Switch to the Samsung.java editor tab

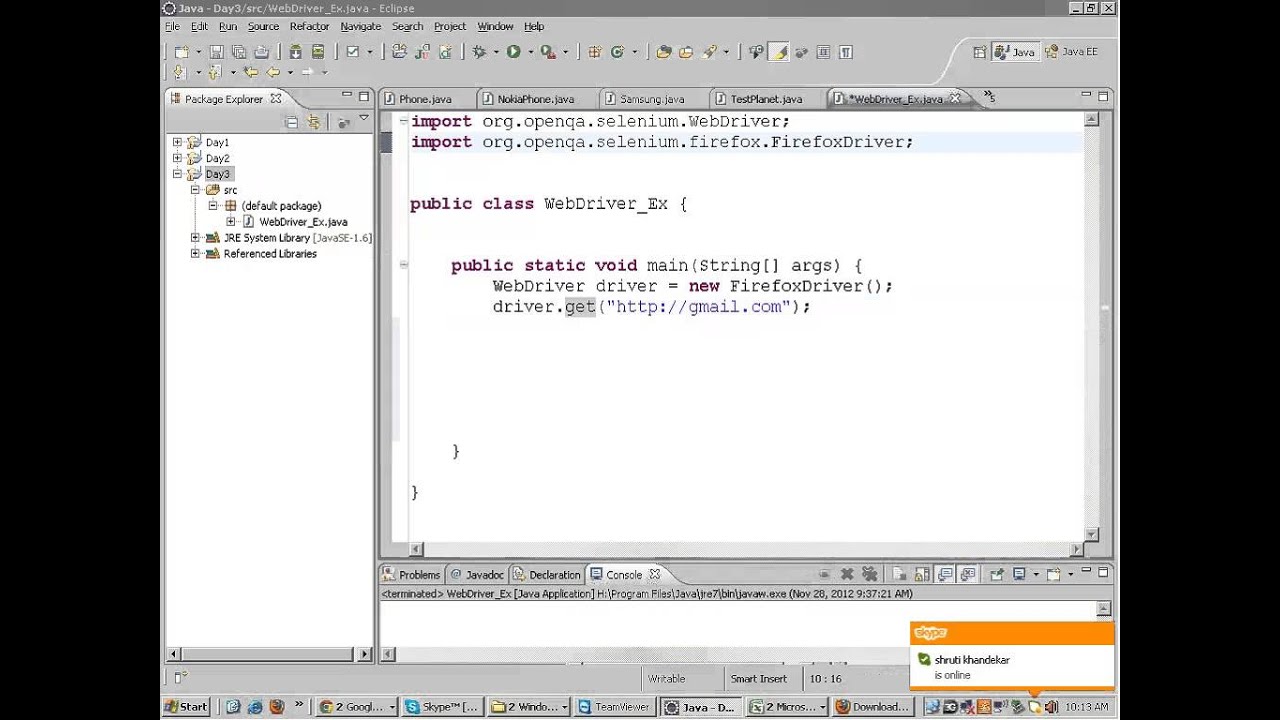click(x=651, y=99)
